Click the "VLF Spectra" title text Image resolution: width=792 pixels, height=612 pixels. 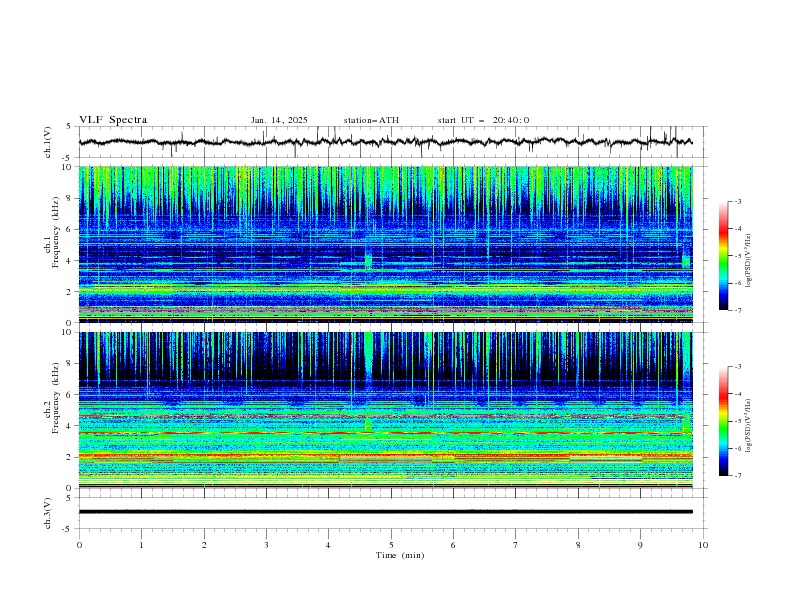pos(113,120)
